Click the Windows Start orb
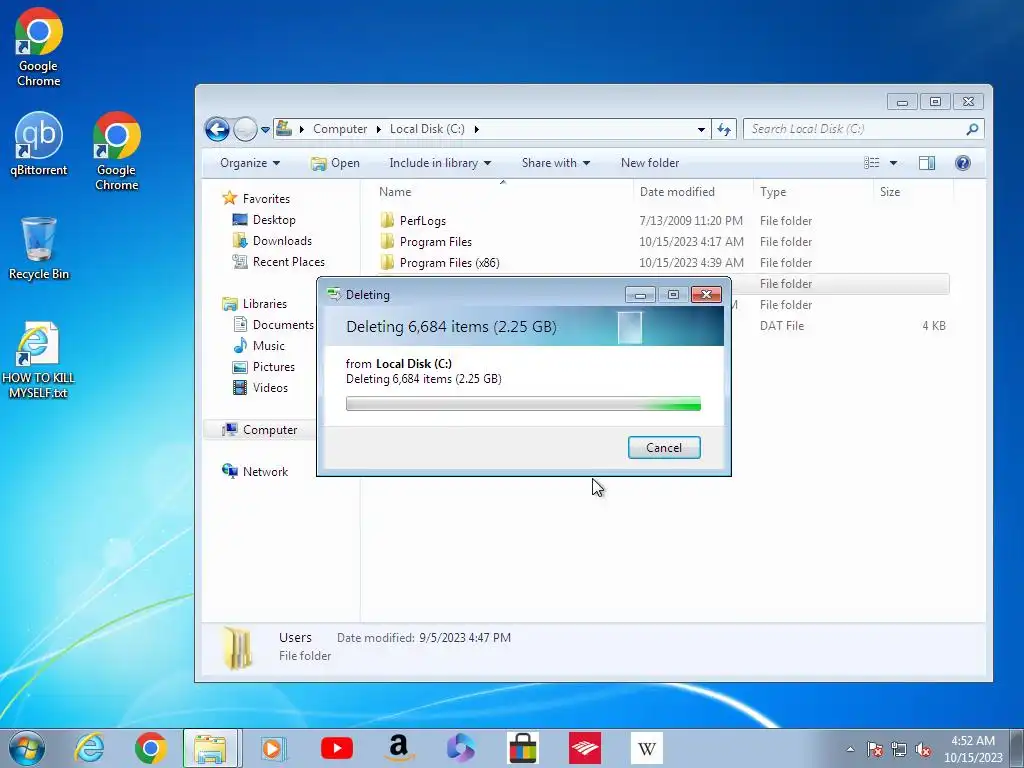Screen dimensions: 1024x768 point(27,748)
